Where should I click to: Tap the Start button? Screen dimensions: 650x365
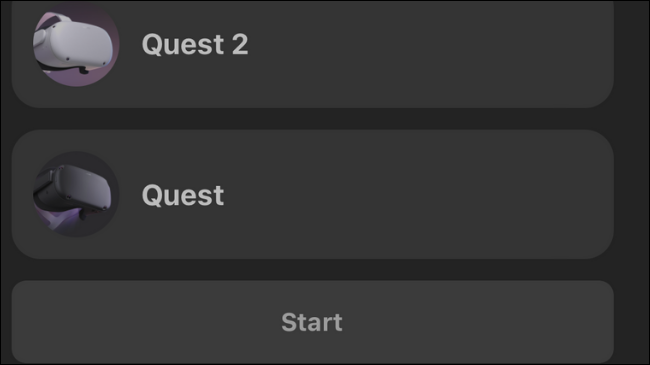[x=313, y=322]
